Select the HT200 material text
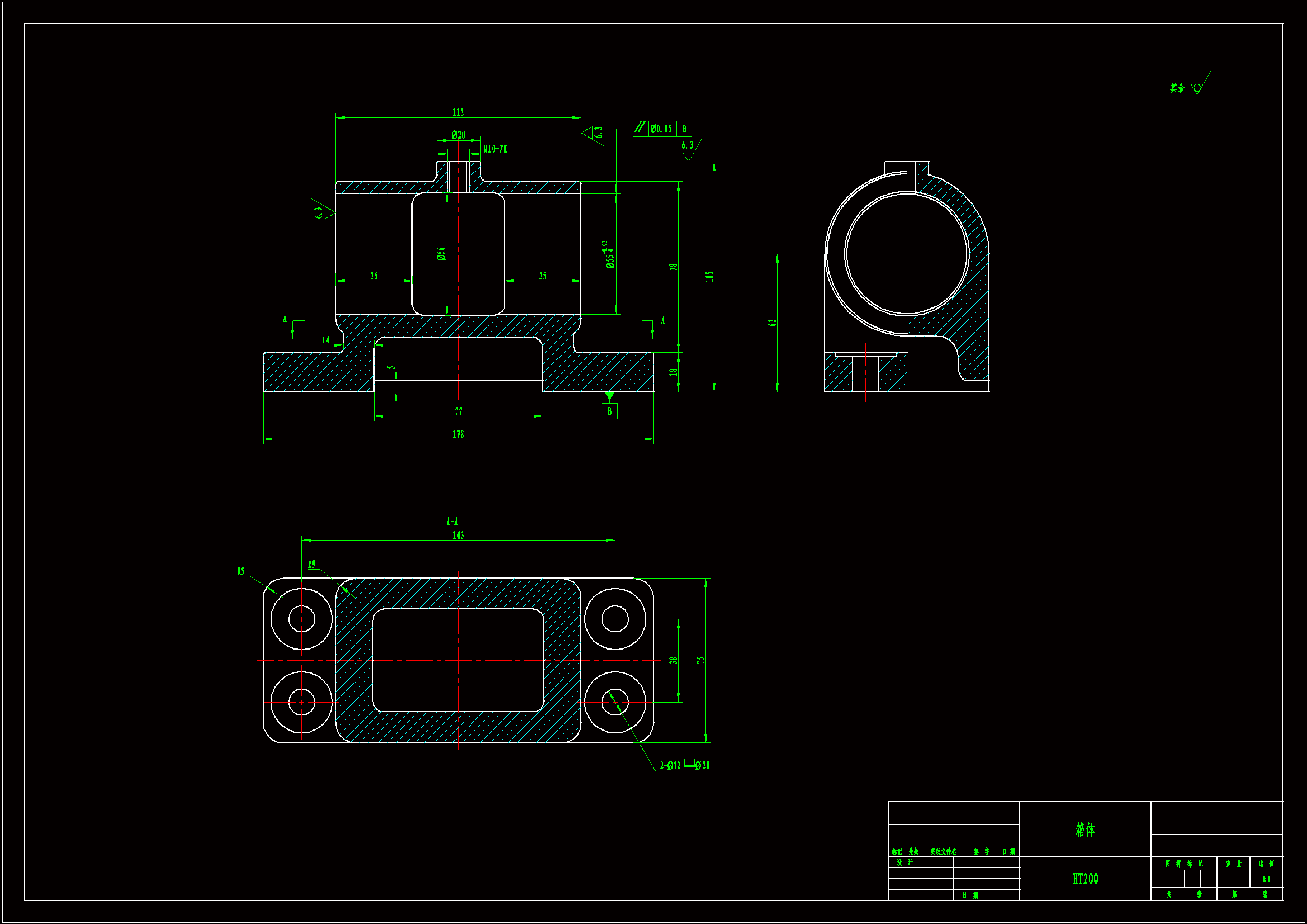 pos(1085,879)
